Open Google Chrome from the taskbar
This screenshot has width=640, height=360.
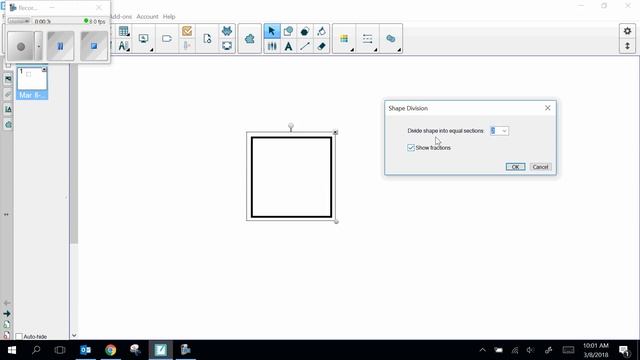(x=111, y=350)
